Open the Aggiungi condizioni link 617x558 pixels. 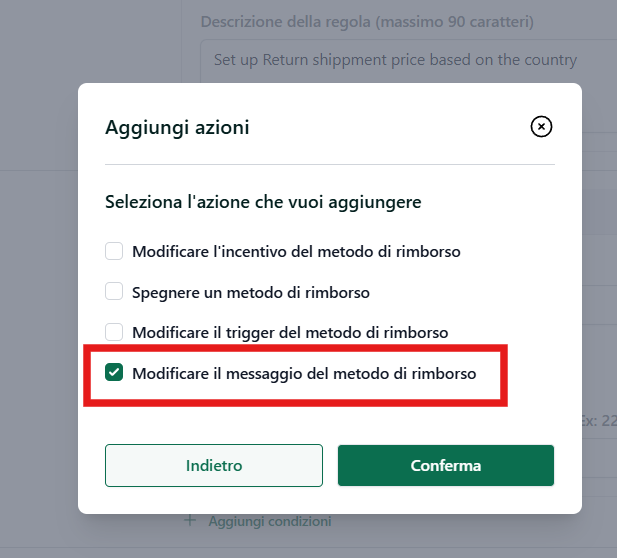click(x=270, y=521)
